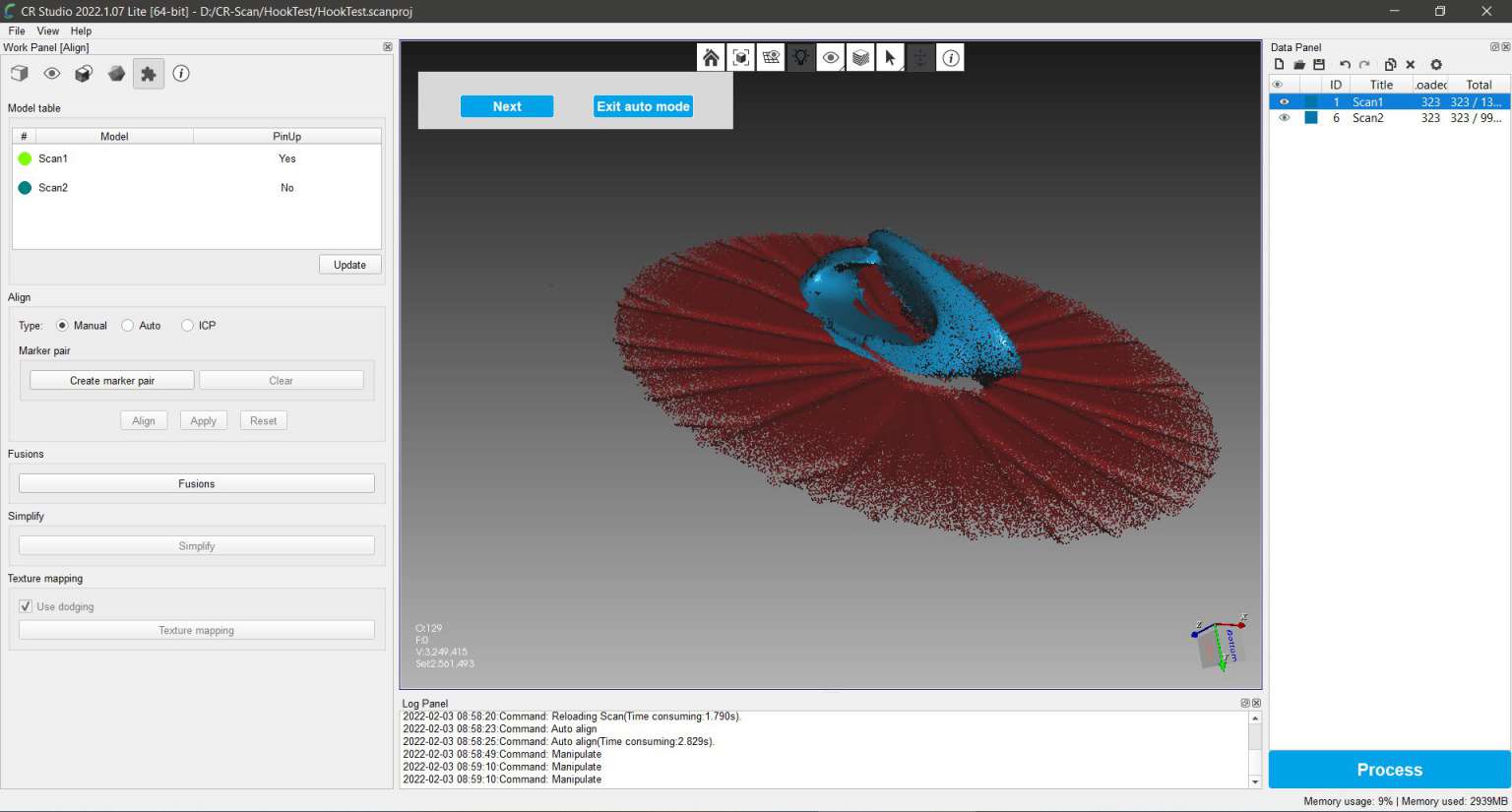Click the Home view icon in viewport toolbar
The image size is (1512, 812).
(711, 57)
